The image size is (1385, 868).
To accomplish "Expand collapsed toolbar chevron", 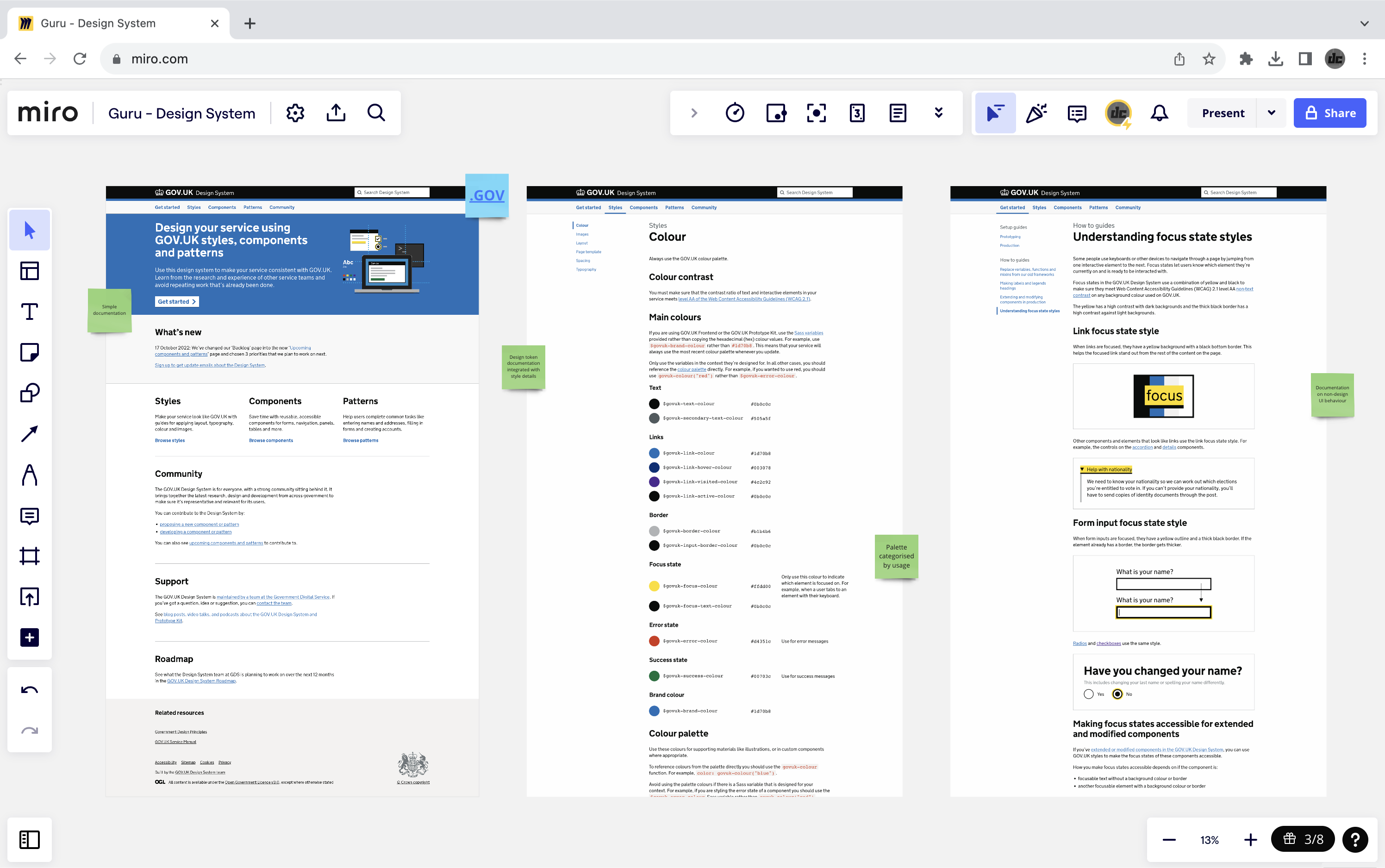I will pos(694,113).
